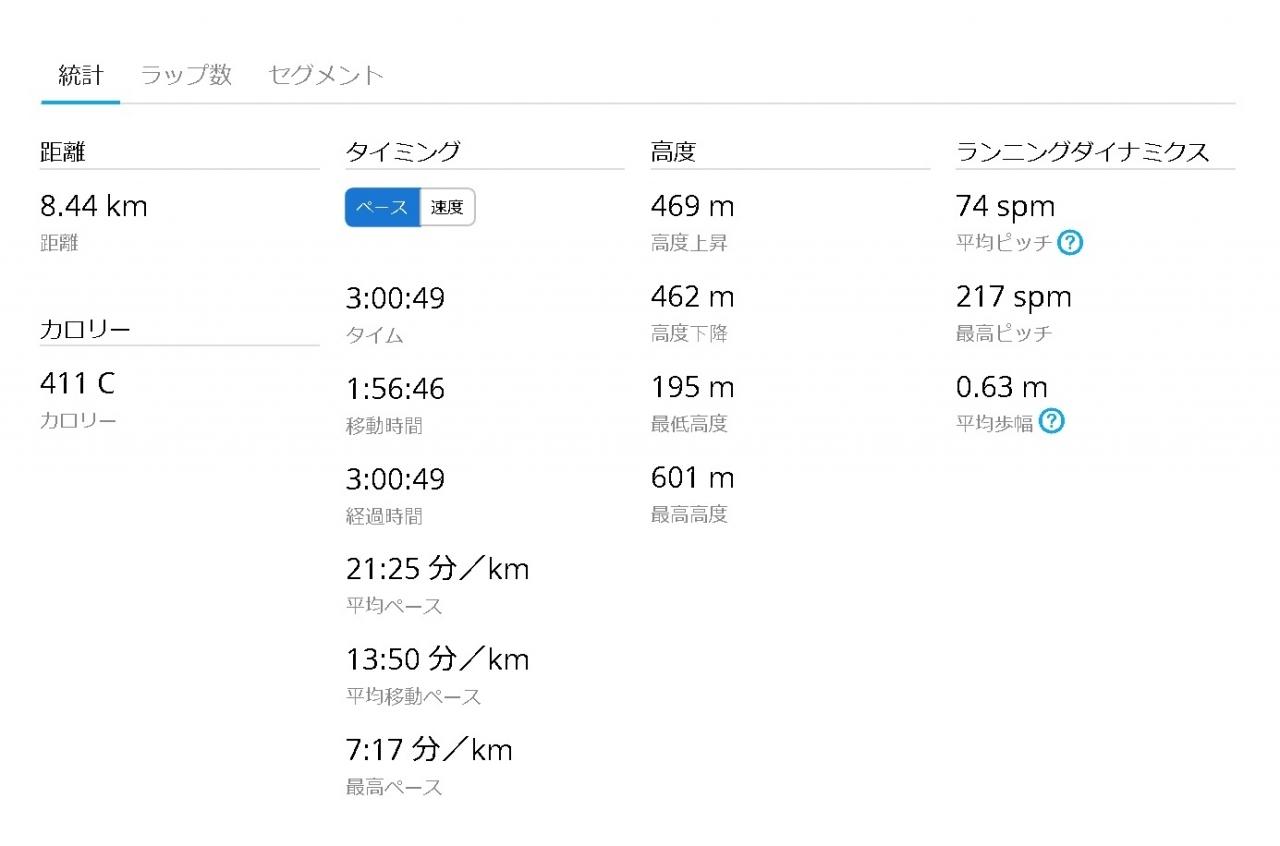Click the 8.44 km distance value
This screenshot has width=1280, height=846.
(x=94, y=207)
